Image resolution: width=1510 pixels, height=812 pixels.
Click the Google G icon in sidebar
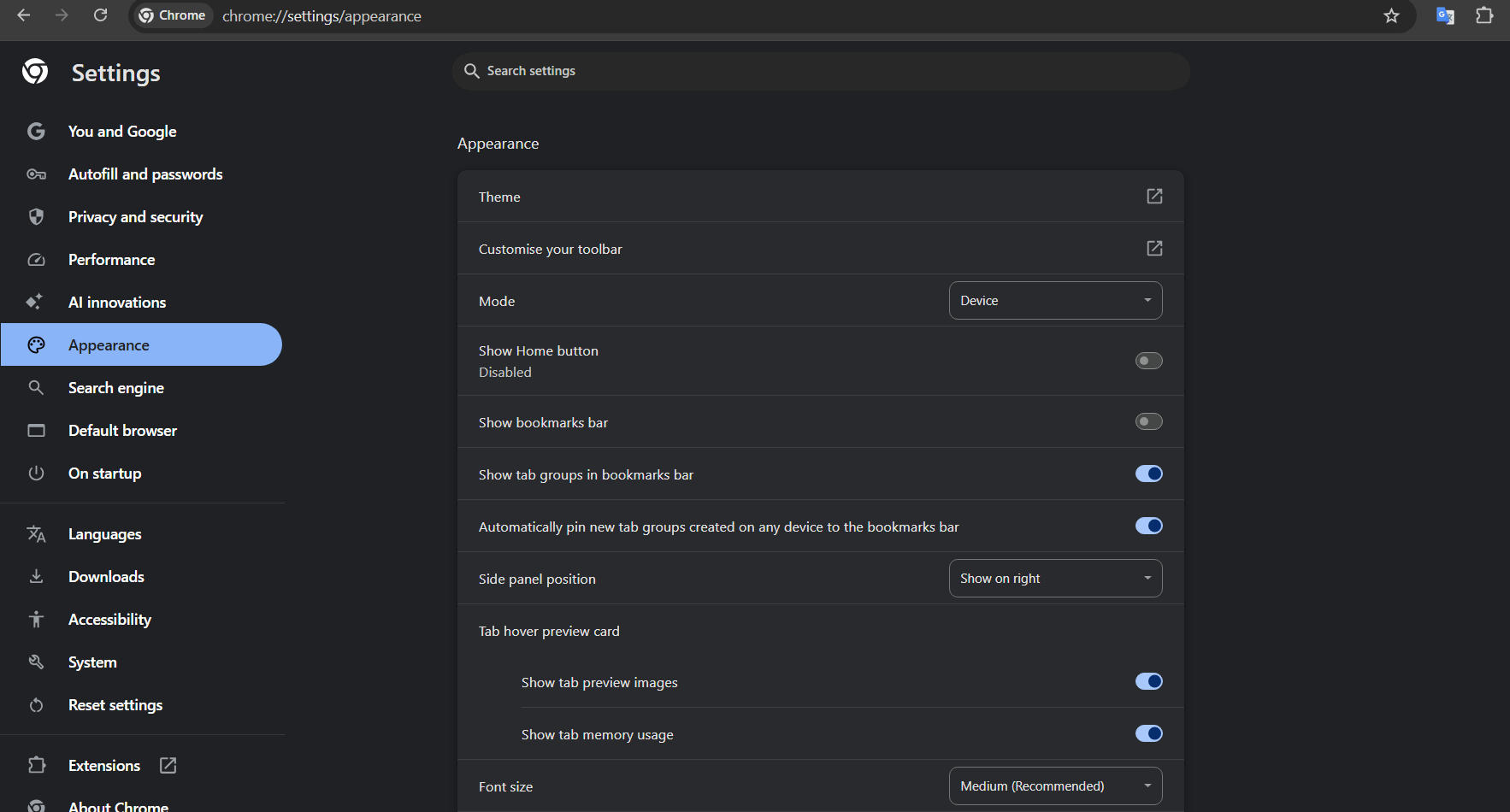tap(36, 132)
